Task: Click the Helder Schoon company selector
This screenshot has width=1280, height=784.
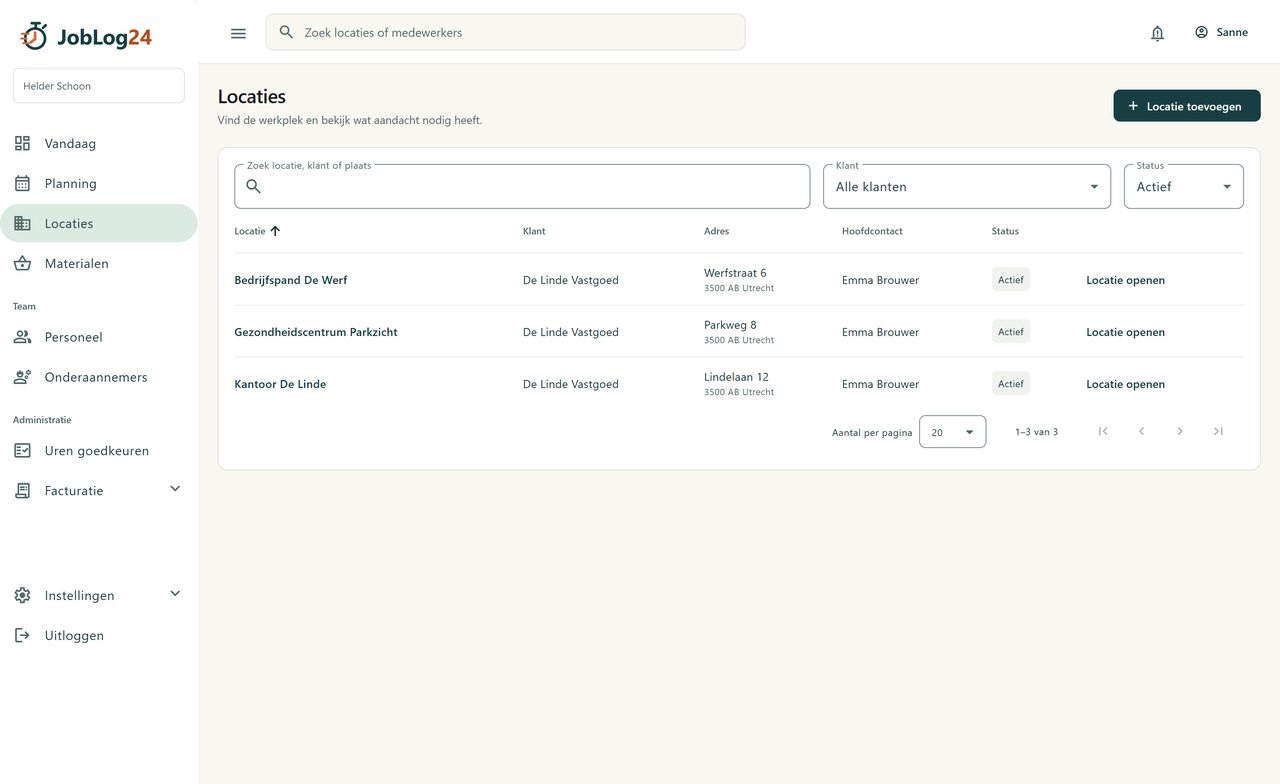Action: click(99, 86)
